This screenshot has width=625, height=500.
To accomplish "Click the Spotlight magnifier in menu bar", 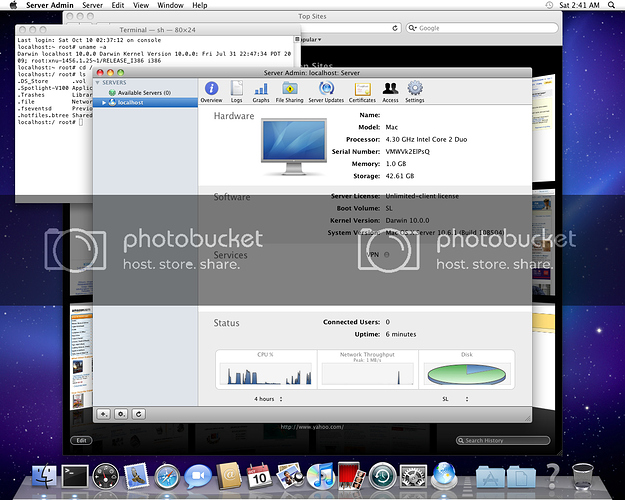I will pyautogui.click(x=611, y=5).
